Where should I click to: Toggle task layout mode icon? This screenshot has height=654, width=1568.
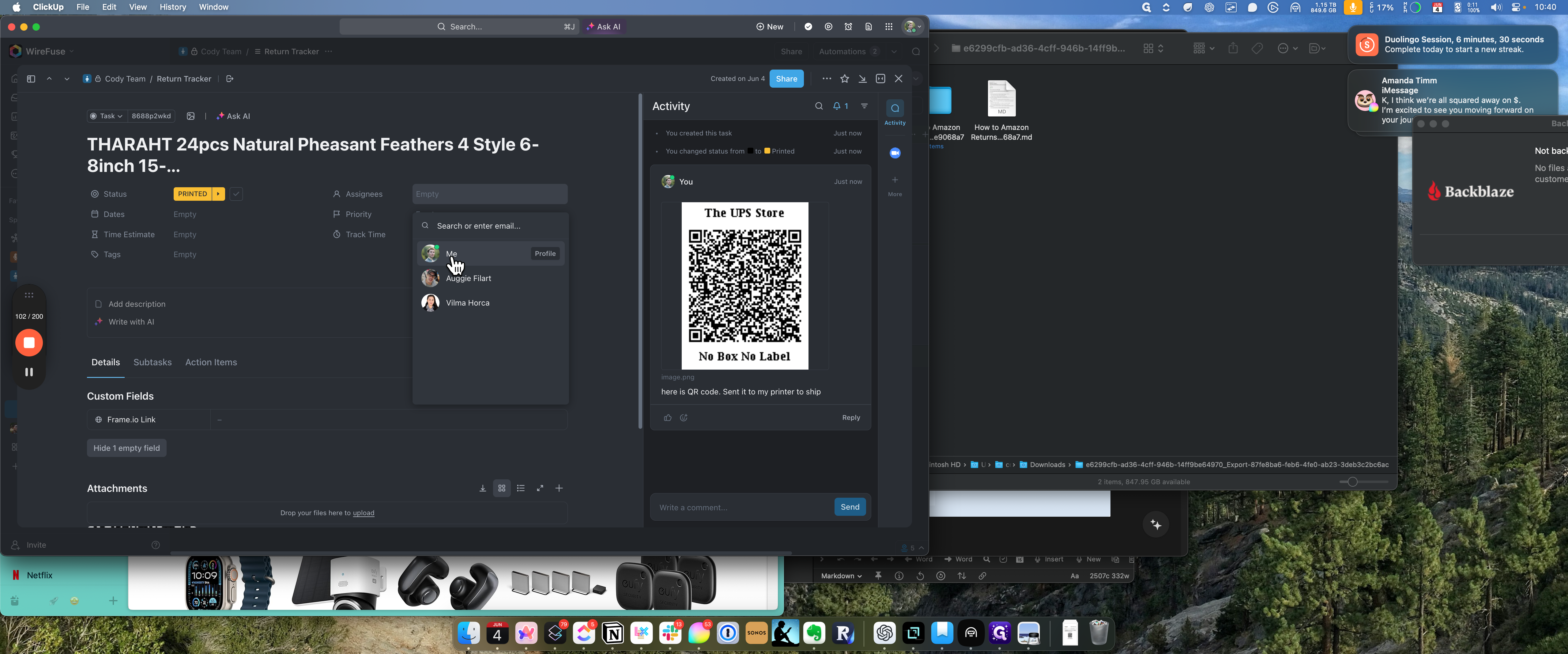tap(880, 78)
